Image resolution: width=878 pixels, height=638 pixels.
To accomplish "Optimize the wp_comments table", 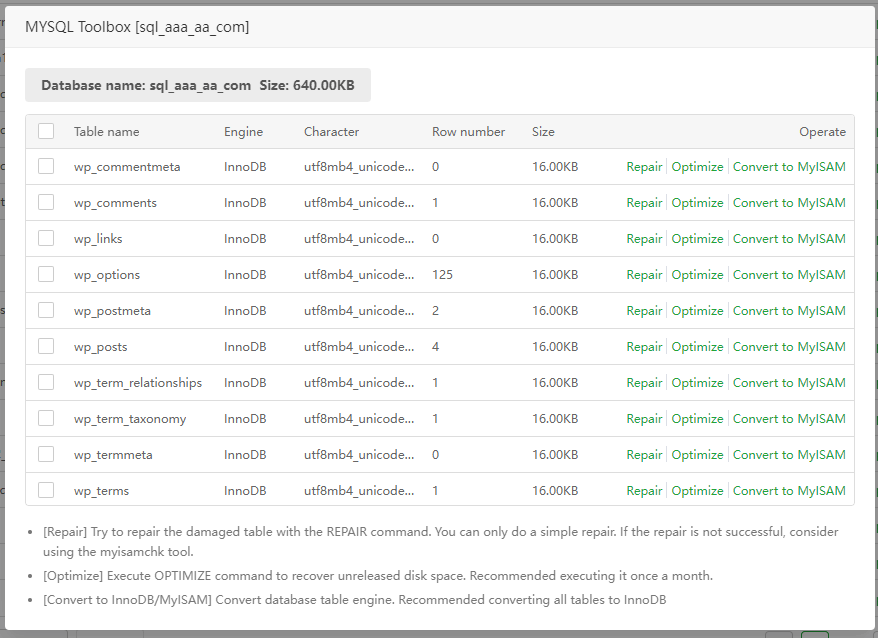I will pyautogui.click(x=697, y=203).
